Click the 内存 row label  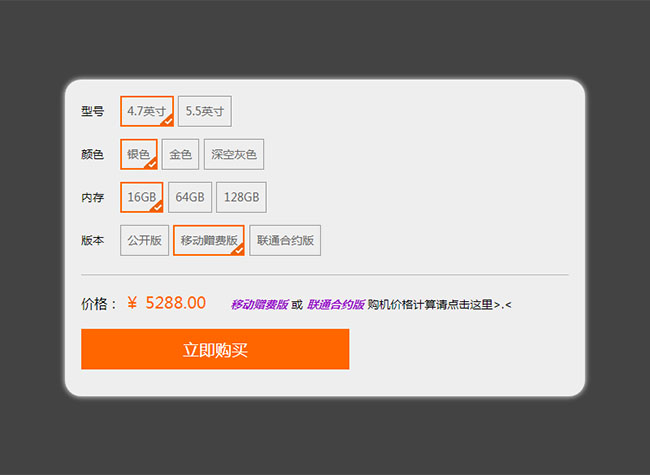click(x=92, y=197)
